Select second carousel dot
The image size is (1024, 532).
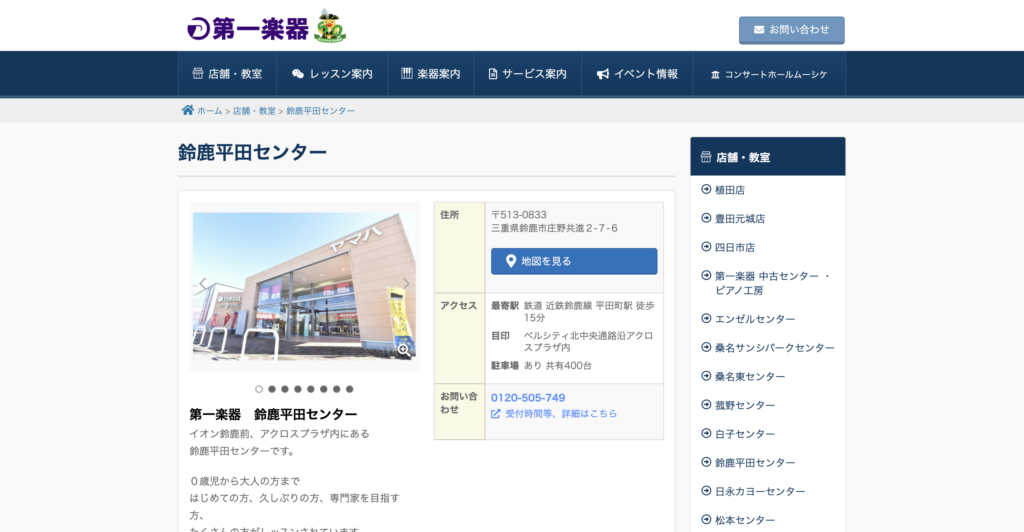click(x=272, y=389)
